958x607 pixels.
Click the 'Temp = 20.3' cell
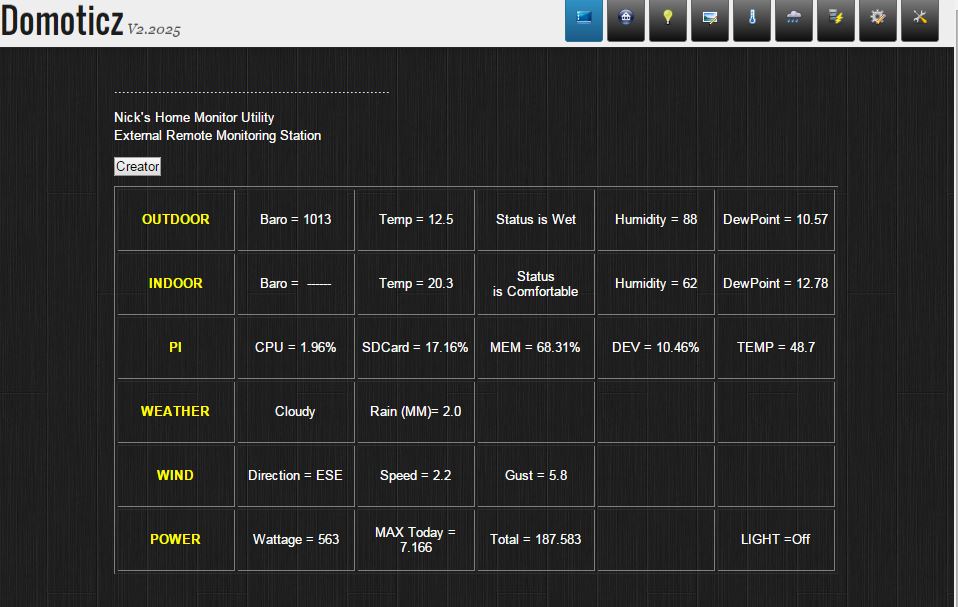coord(416,283)
